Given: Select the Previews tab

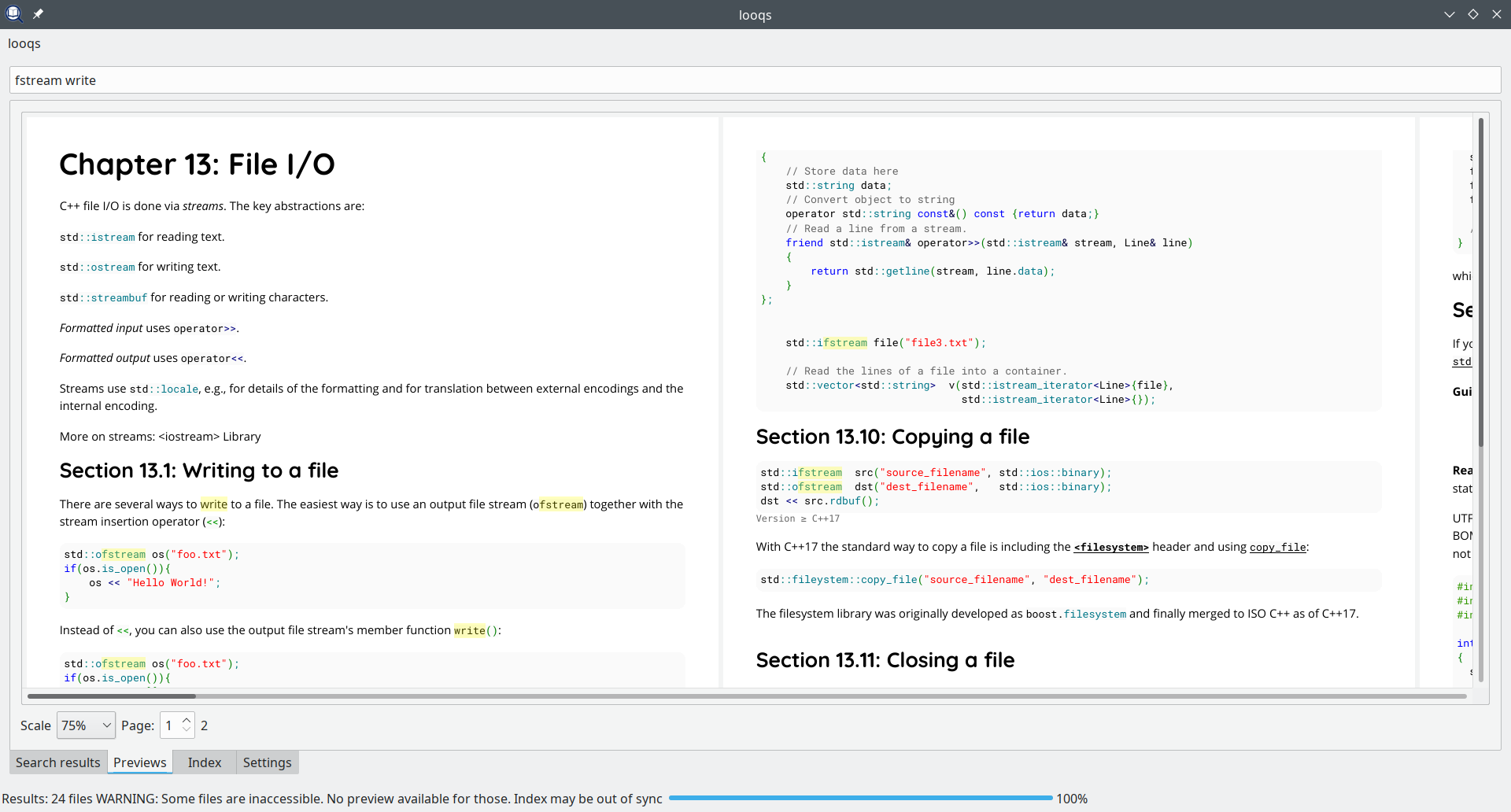Looking at the screenshot, I should (140, 762).
